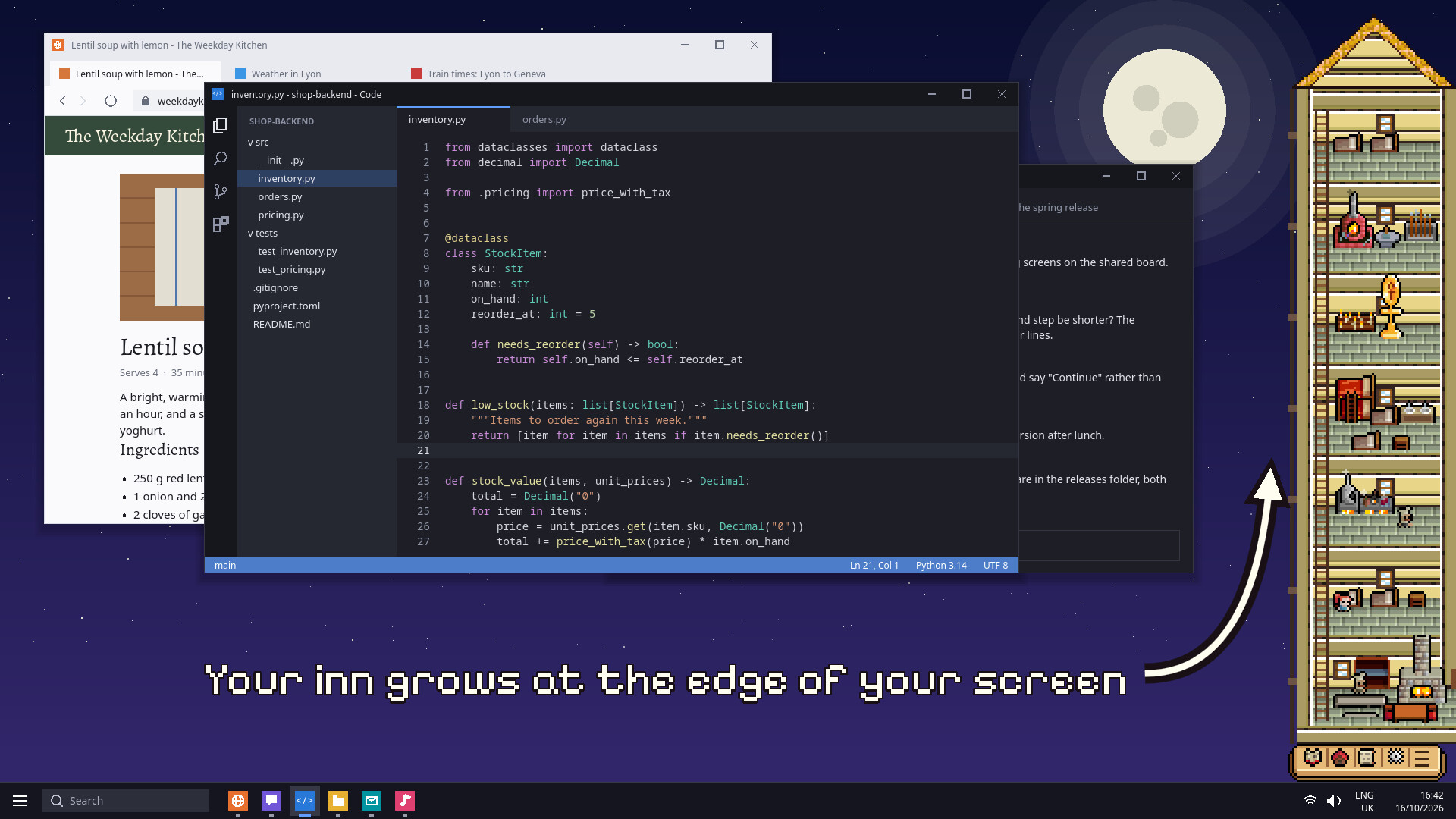
Task: Open the inn's shirt/wardrobe icon
Action: point(1313,758)
